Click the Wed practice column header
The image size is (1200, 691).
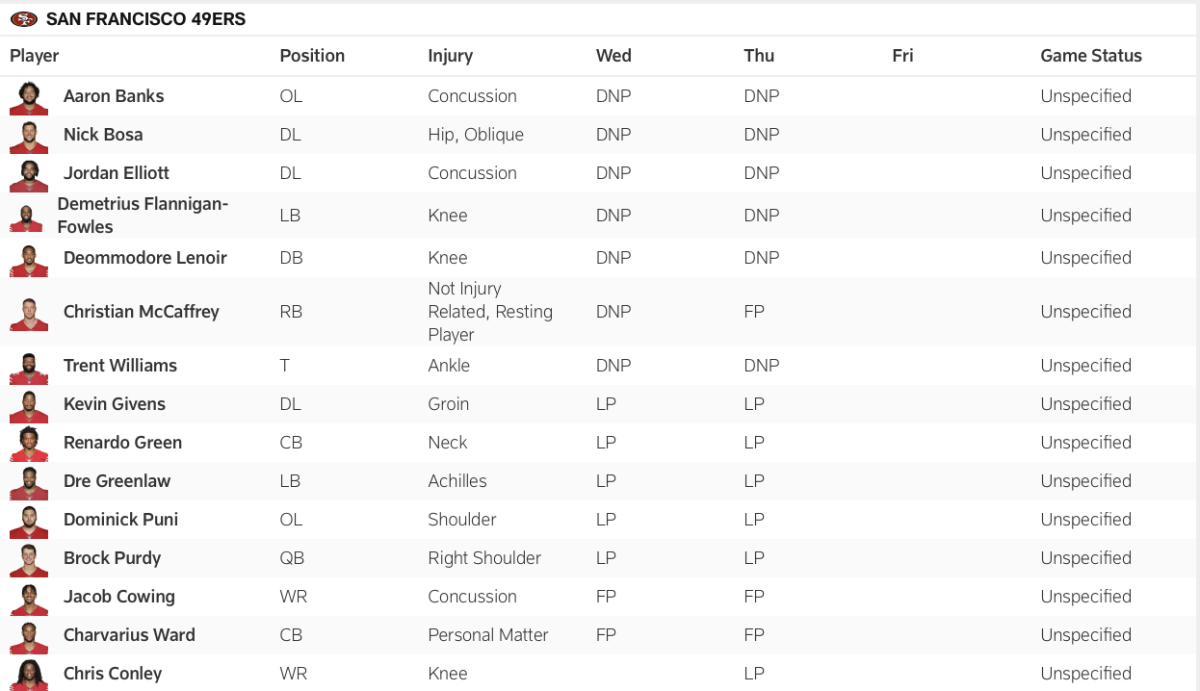click(x=614, y=56)
